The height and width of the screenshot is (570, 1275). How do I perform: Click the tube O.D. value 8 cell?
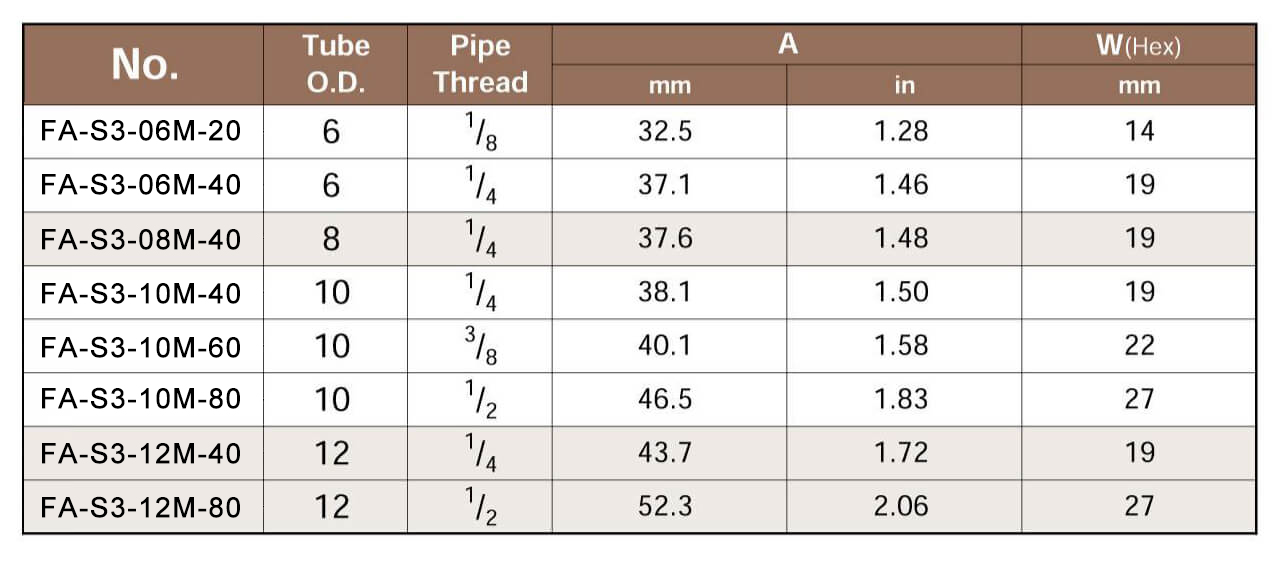[x=332, y=239]
